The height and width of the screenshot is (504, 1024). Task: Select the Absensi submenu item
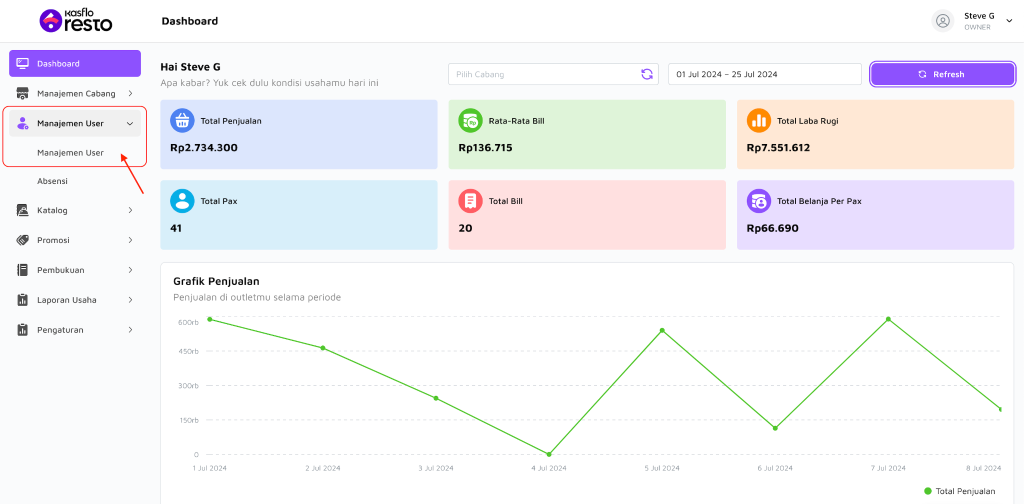[x=52, y=181]
